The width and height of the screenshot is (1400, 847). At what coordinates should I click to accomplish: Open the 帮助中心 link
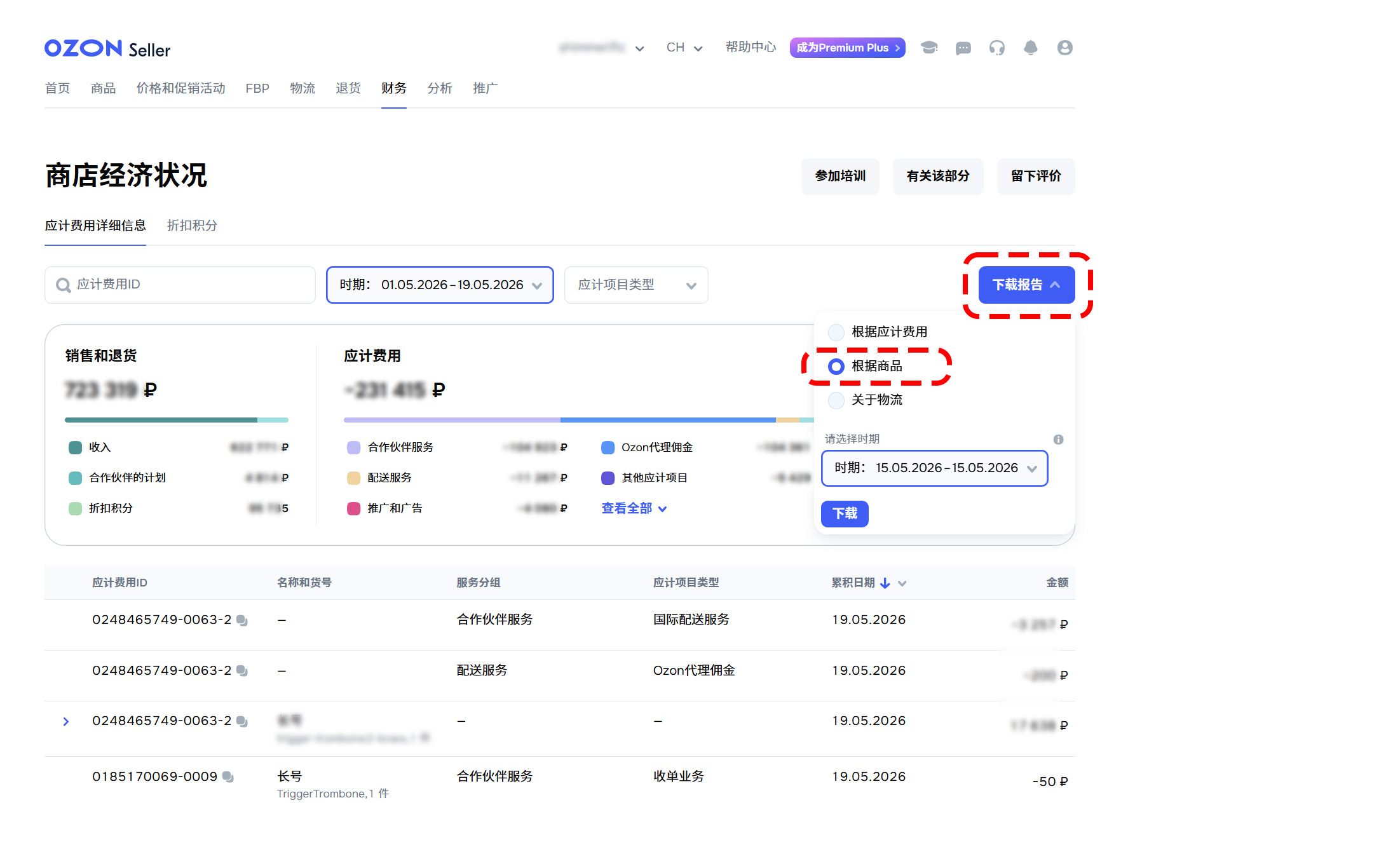click(751, 48)
